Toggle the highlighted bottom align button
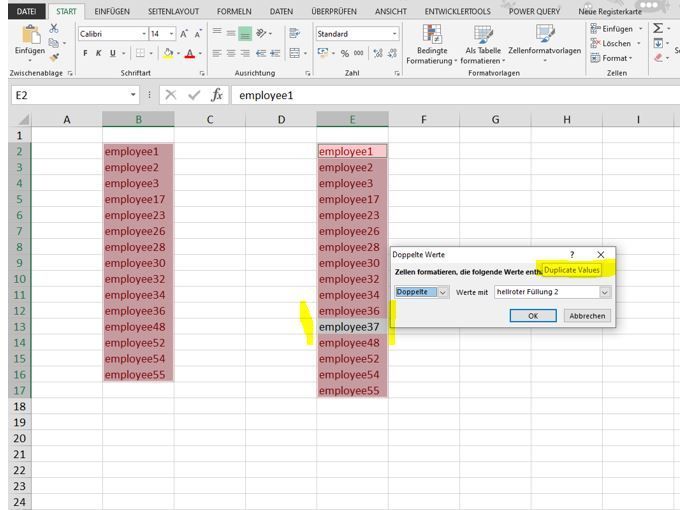 coord(245,34)
